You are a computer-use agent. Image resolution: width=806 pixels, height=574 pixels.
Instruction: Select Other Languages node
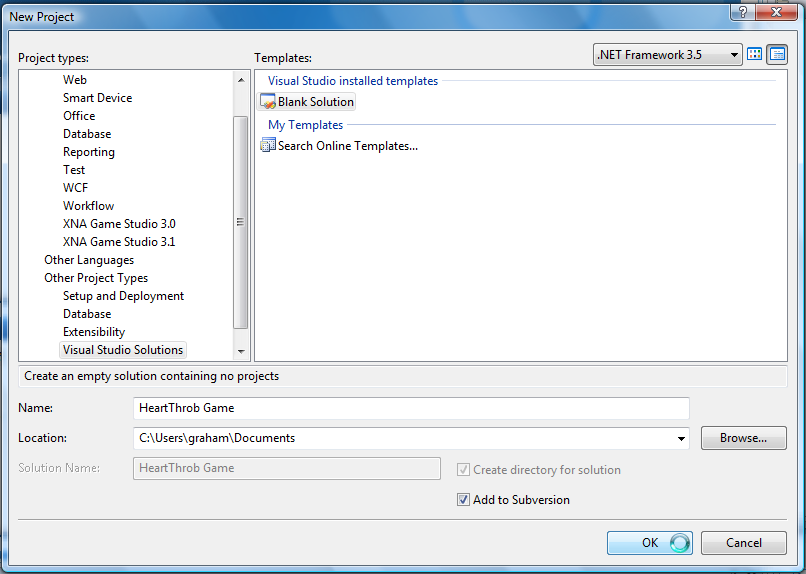[89, 260]
